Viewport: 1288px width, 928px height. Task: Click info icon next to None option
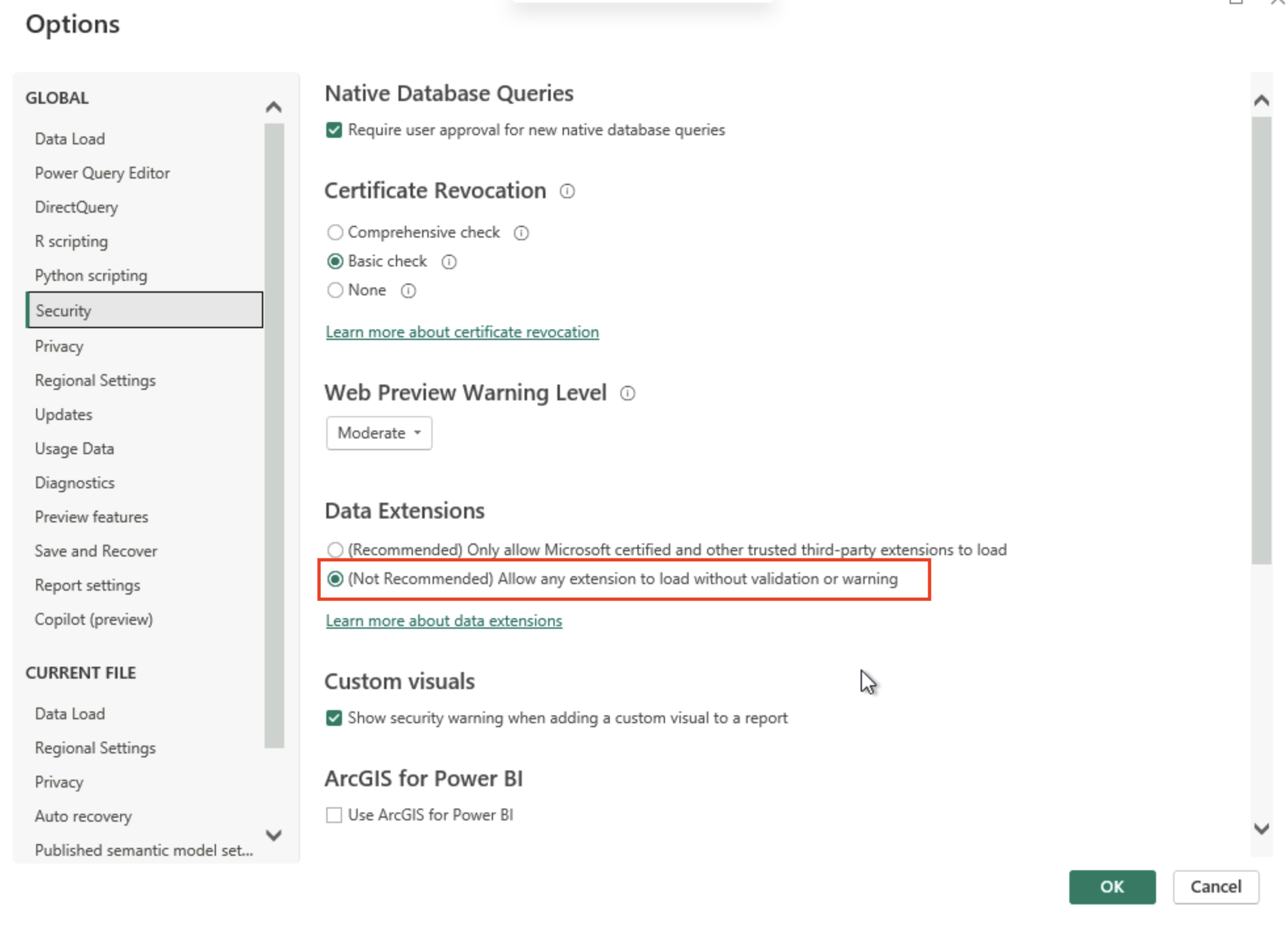click(x=408, y=291)
